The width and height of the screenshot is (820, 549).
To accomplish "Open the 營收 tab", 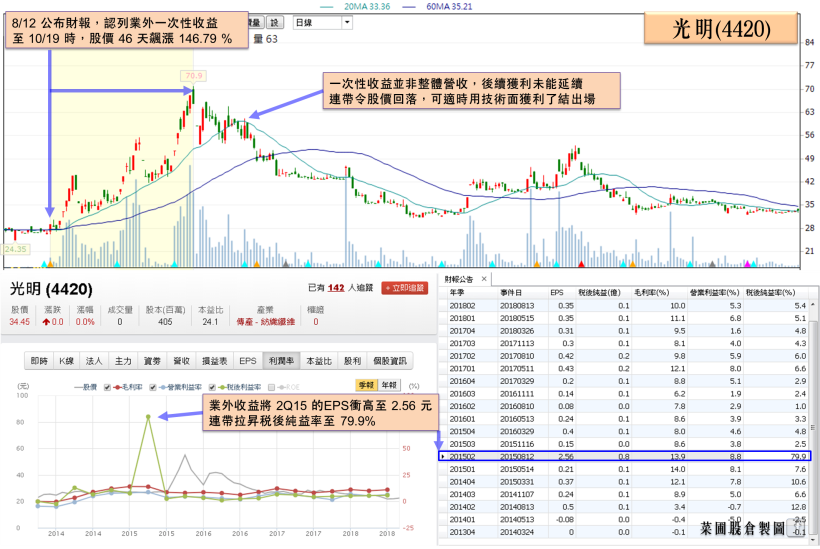I will point(181,361).
